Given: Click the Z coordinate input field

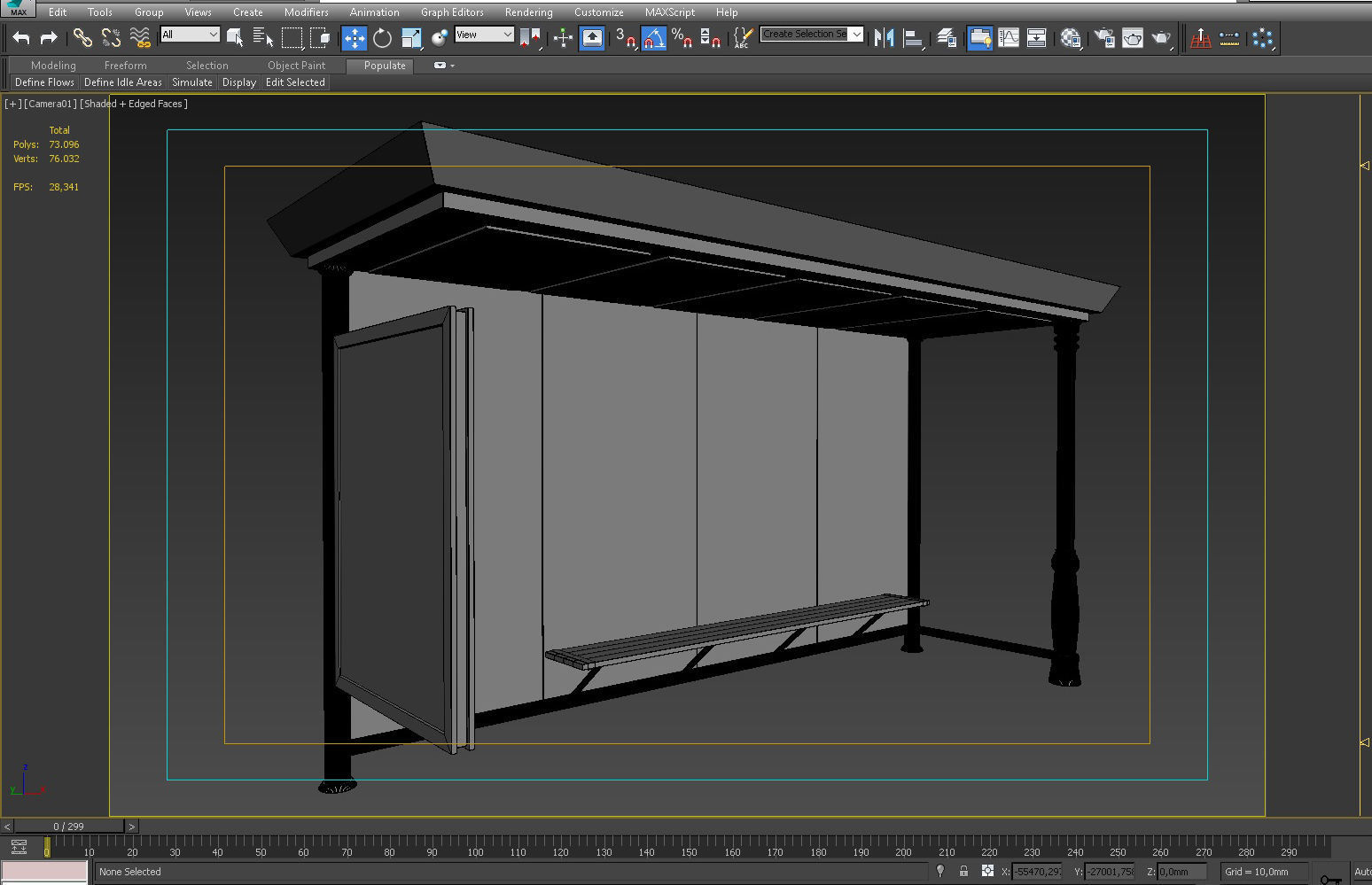Looking at the screenshot, I should (x=1183, y=872).
